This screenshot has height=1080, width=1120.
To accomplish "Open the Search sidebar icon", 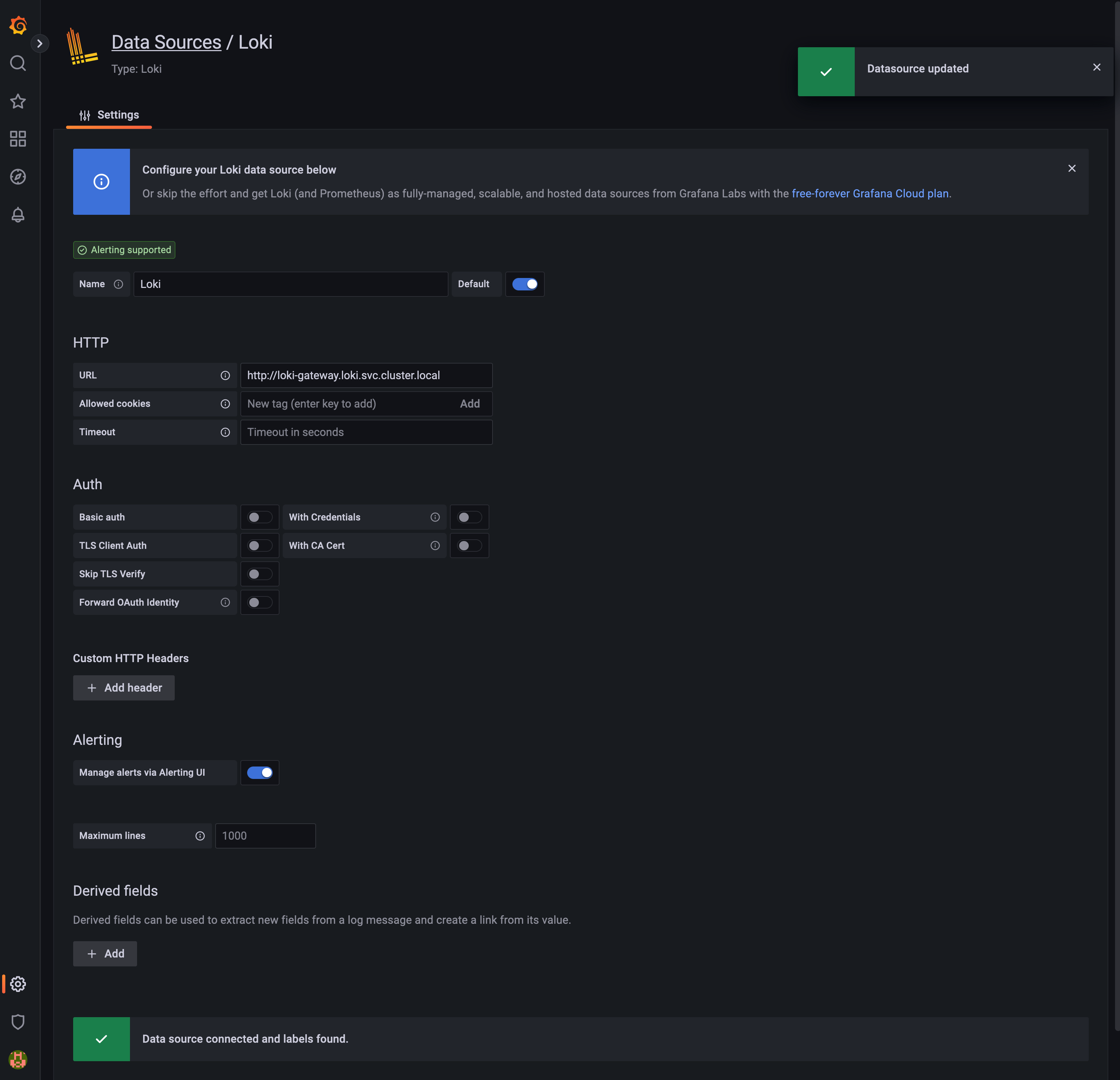I will click(18, 63).
